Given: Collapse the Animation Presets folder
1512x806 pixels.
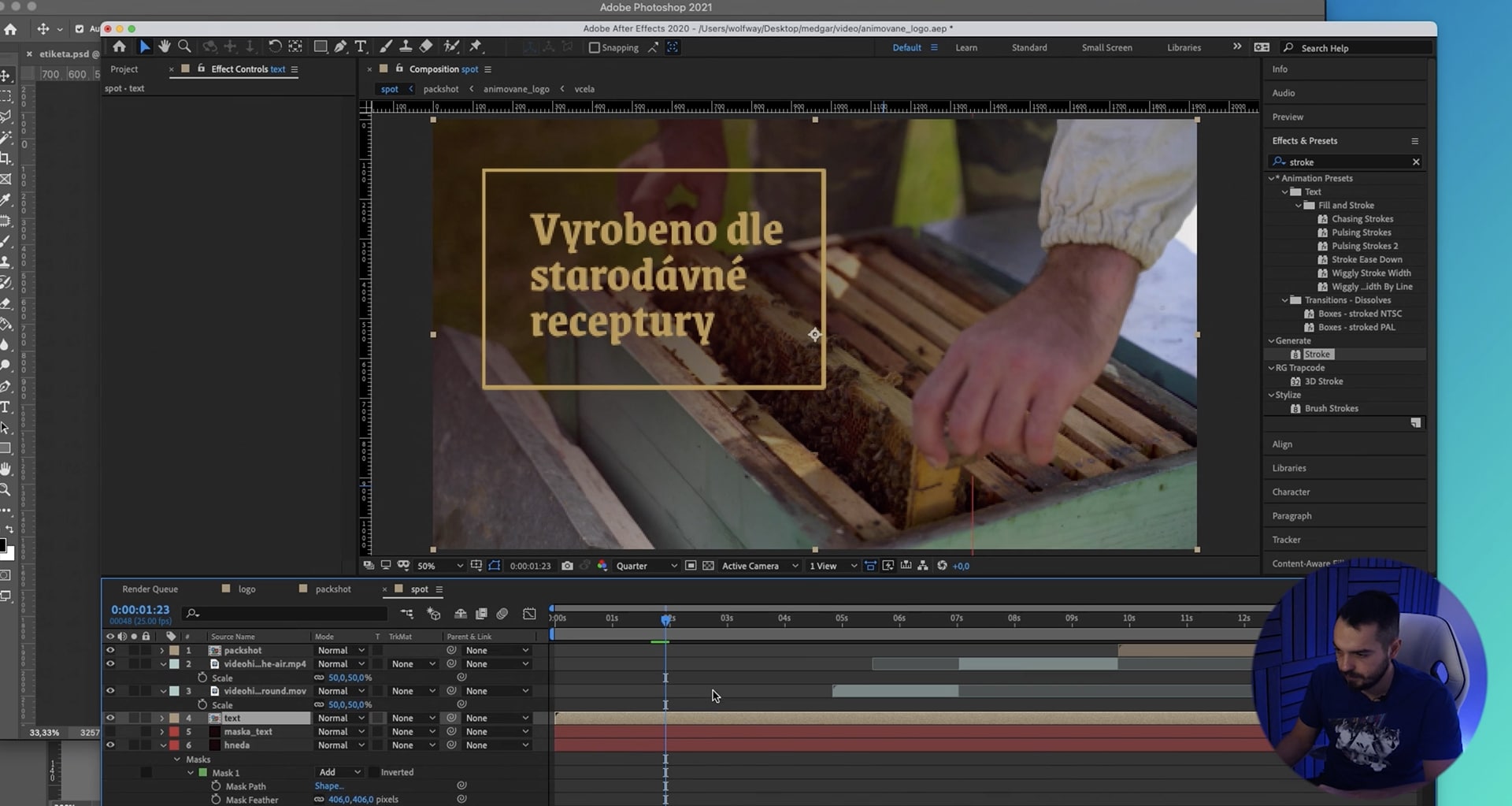Looking at the screenshot, I should (x=1271, y=178).
